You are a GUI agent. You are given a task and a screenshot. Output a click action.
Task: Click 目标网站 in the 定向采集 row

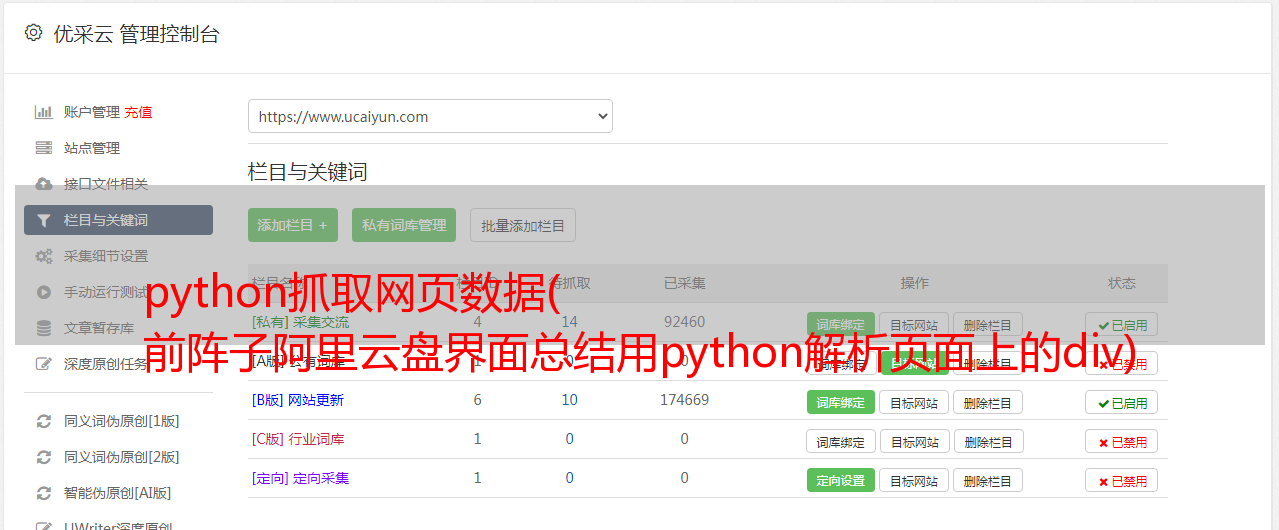click(914, 480)
